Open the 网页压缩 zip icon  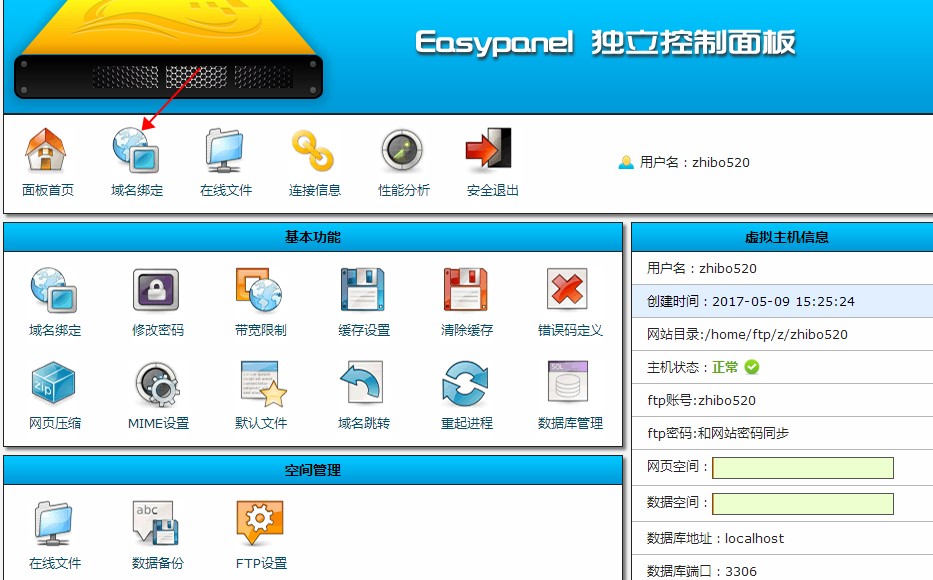tap(55, 384)
